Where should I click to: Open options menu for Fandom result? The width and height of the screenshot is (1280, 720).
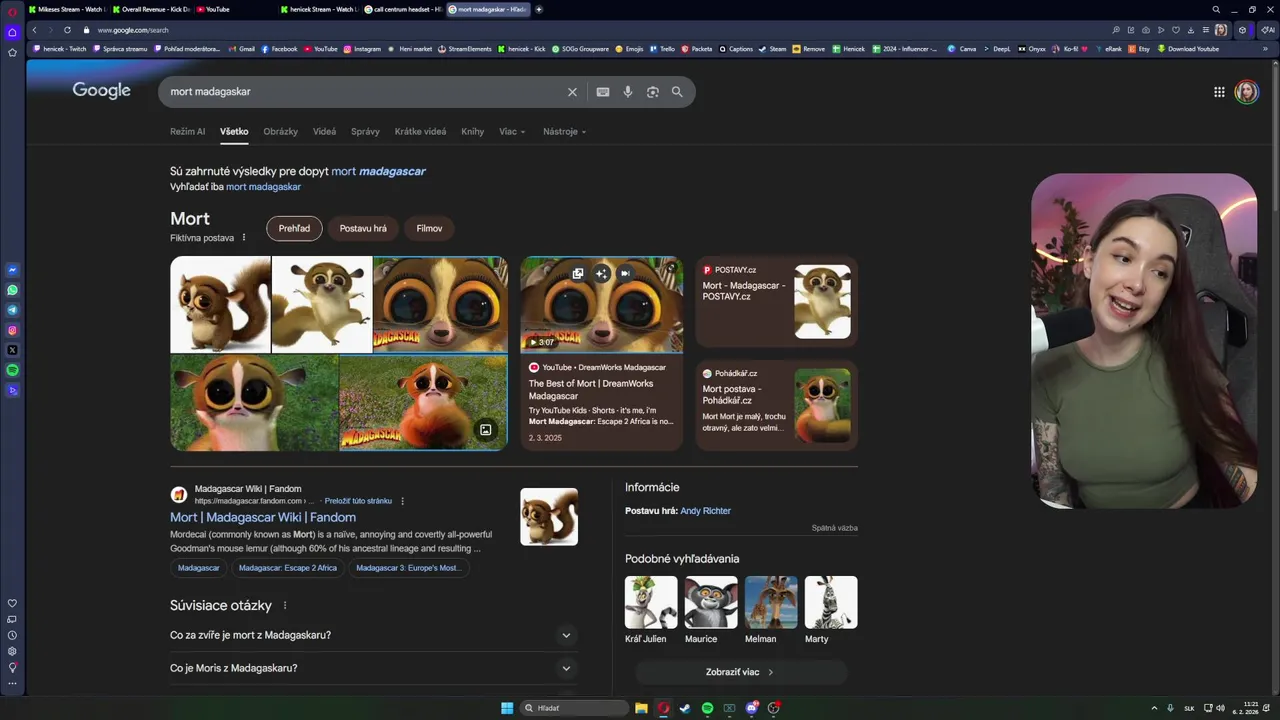pos(403,501)
